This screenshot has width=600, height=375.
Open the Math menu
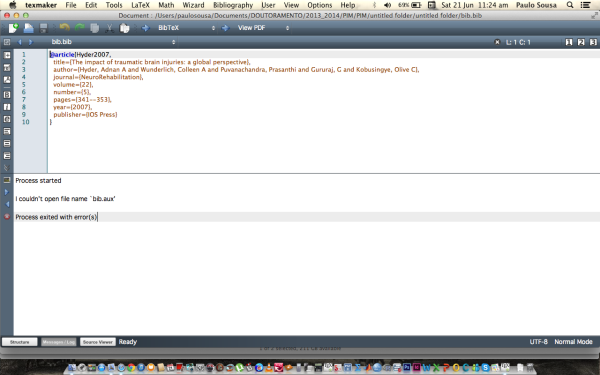click(x=166, y=5)
